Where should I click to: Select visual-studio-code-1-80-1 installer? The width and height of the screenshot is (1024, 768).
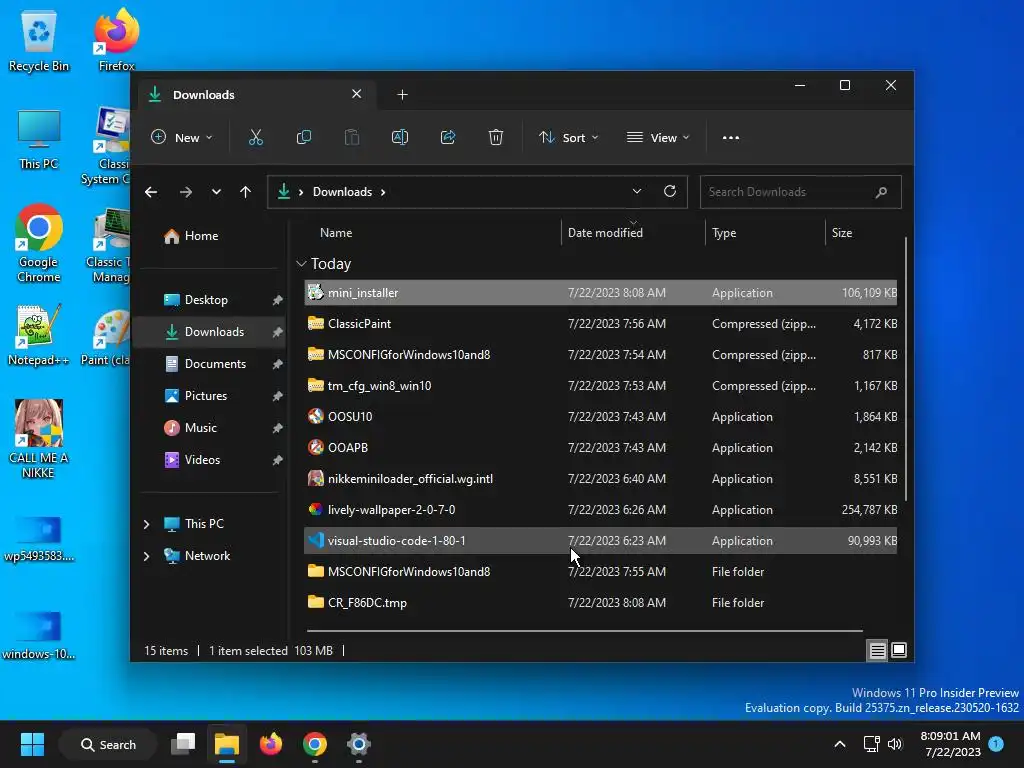click(x=600, y=541)
